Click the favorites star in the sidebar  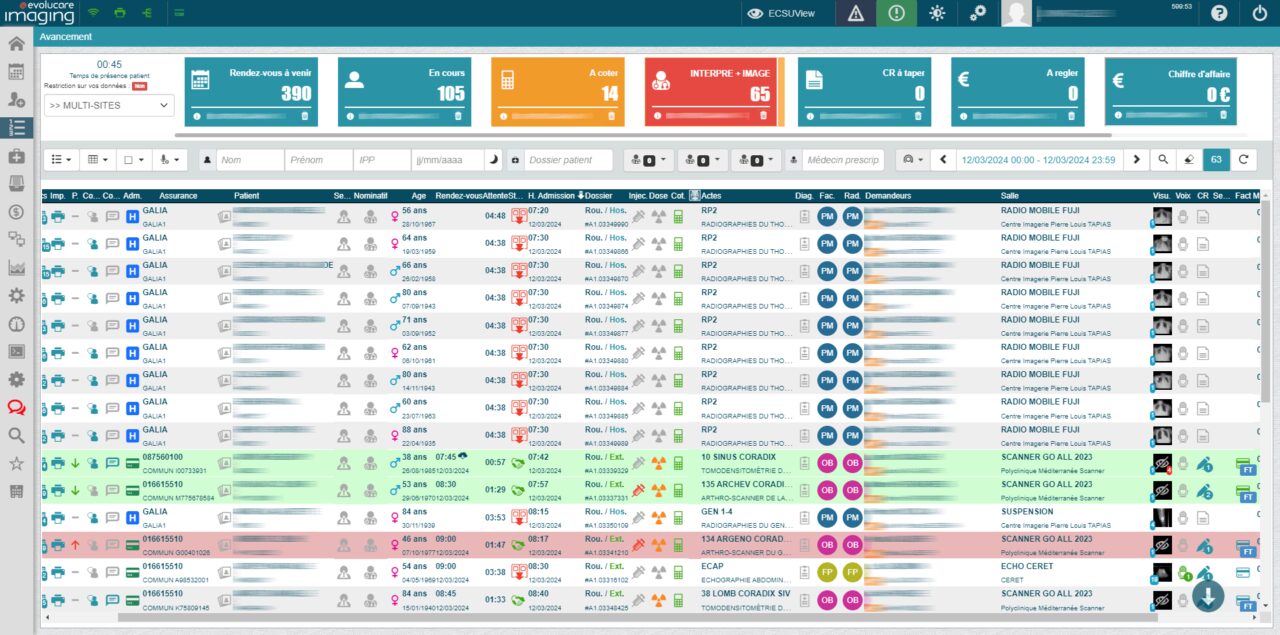click(x=14, y=463)
